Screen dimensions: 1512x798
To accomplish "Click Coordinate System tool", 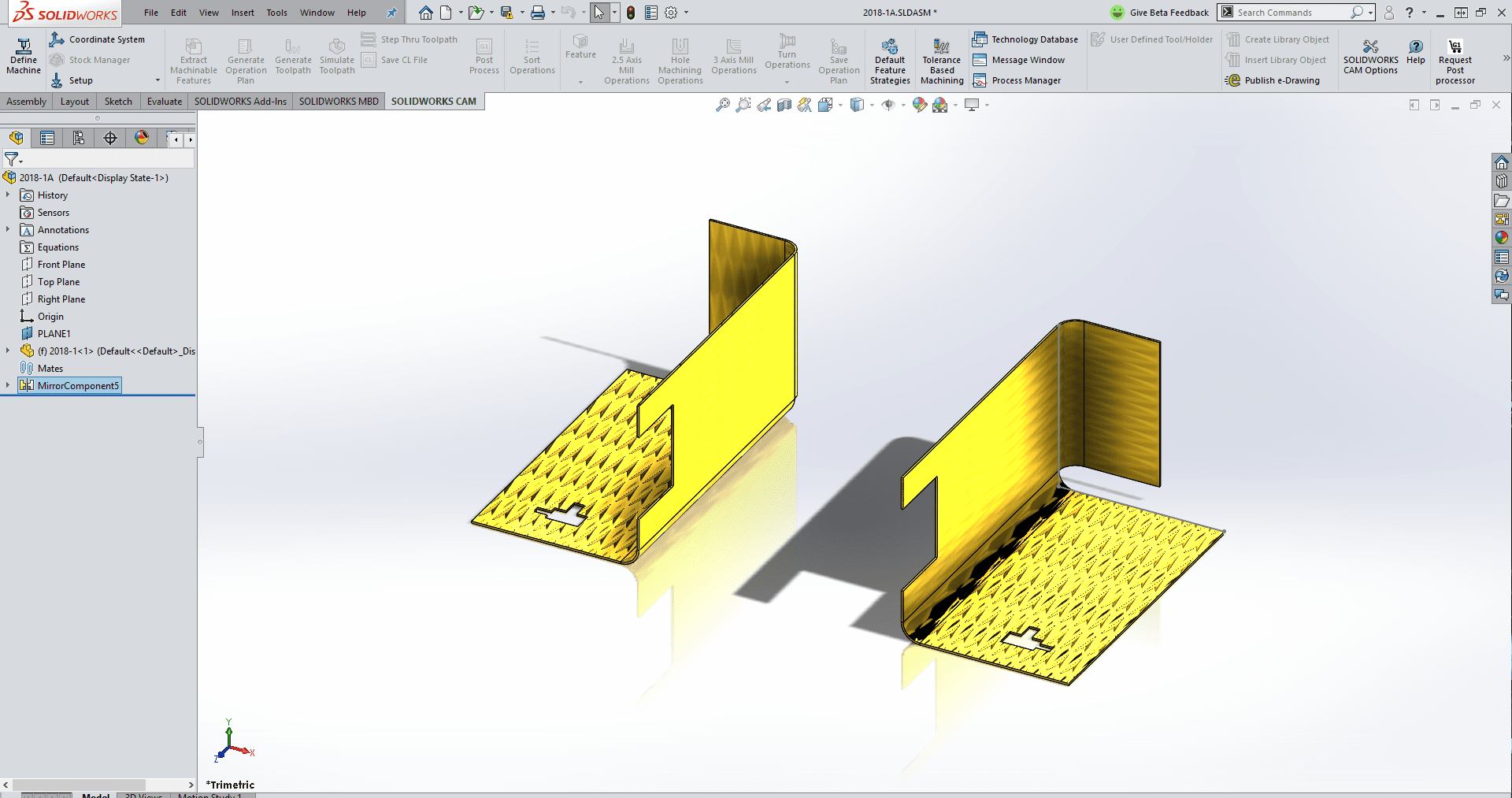I will [x=97, y=39].
